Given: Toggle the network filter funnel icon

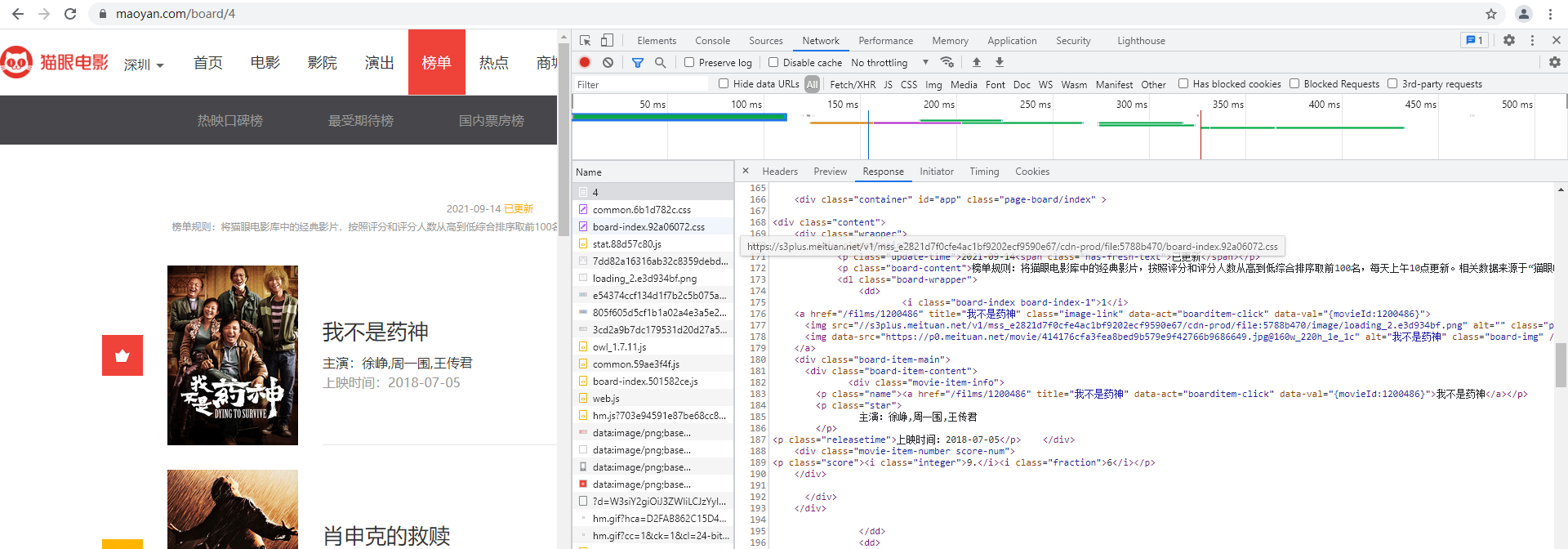Looking at the screenshot, I should (638, 62).
